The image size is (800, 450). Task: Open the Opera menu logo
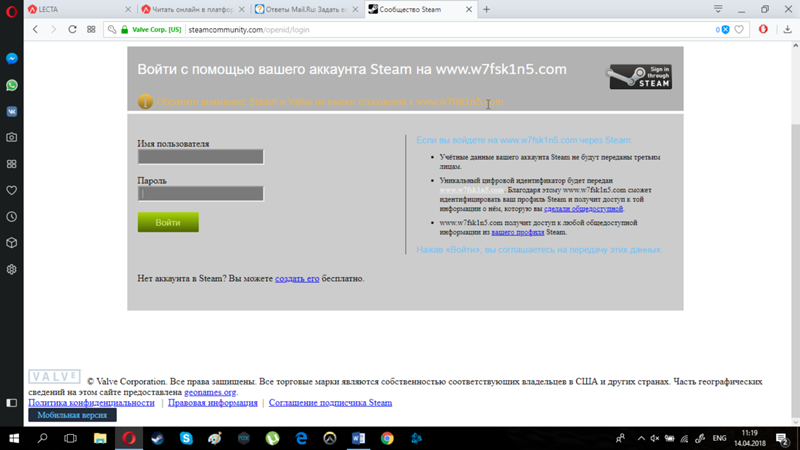(x=11, y=11)
